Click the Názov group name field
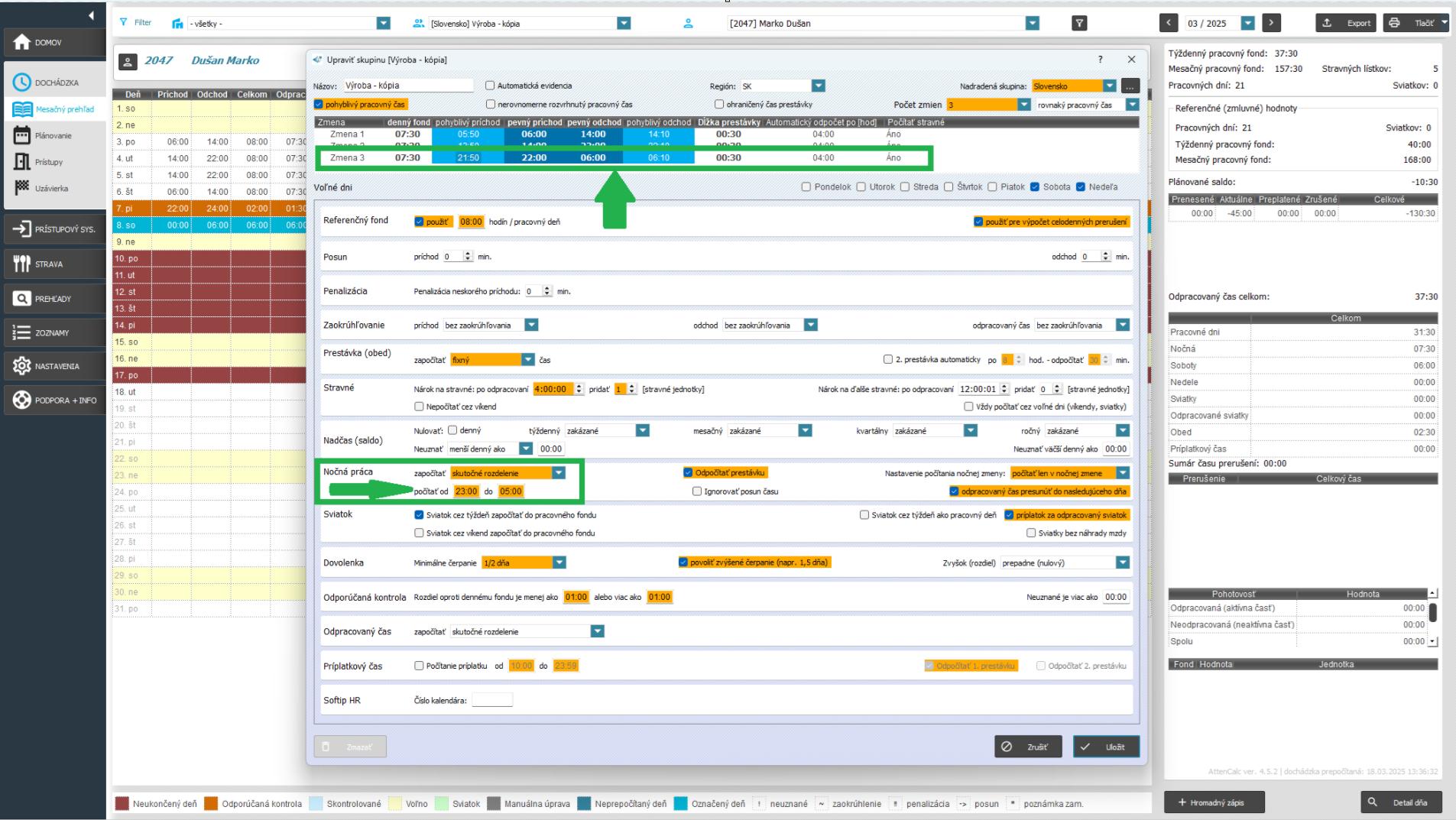Viewport: 1456px width, 820px height. pyautogui.click(x=407, y=86)
